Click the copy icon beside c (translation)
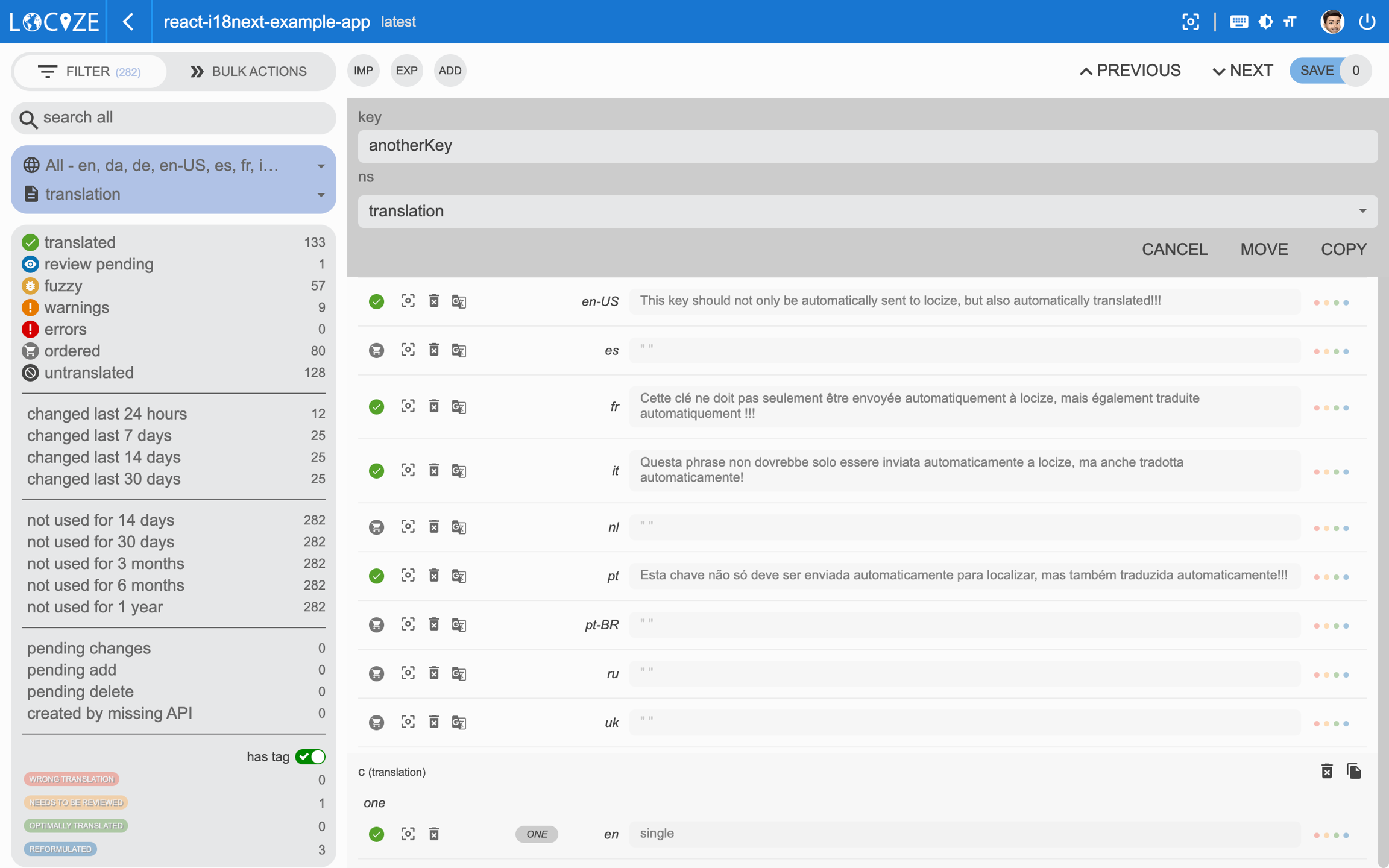The width and height of the screenshot is (1389, 868). coord(1354,771)
